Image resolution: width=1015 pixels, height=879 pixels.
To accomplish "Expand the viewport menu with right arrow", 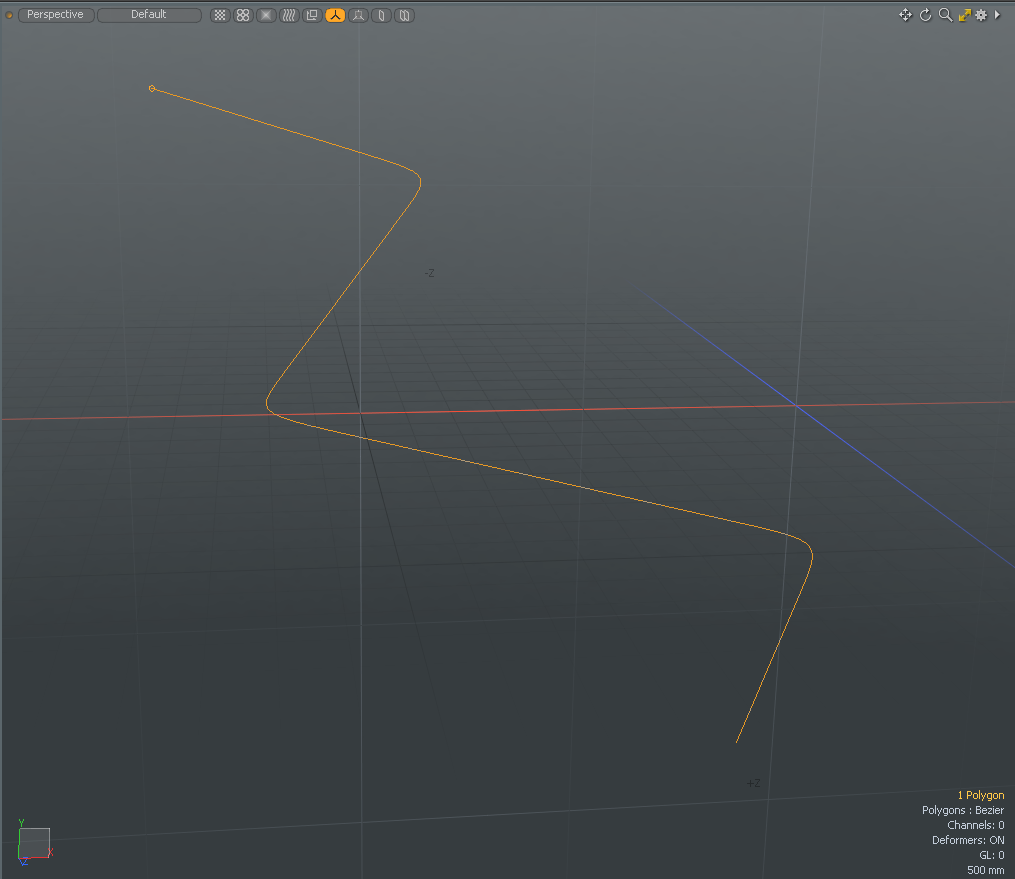I will click(997, 15).
